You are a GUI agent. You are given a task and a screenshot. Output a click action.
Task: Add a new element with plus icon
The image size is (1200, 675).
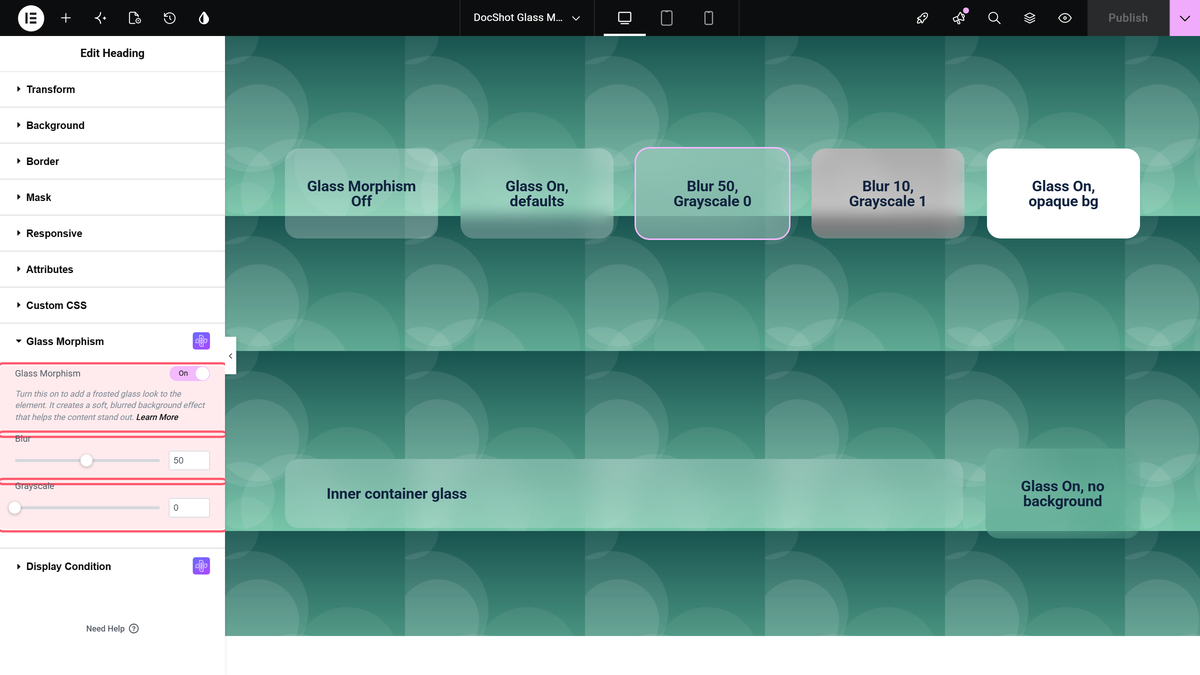[66, 18]
